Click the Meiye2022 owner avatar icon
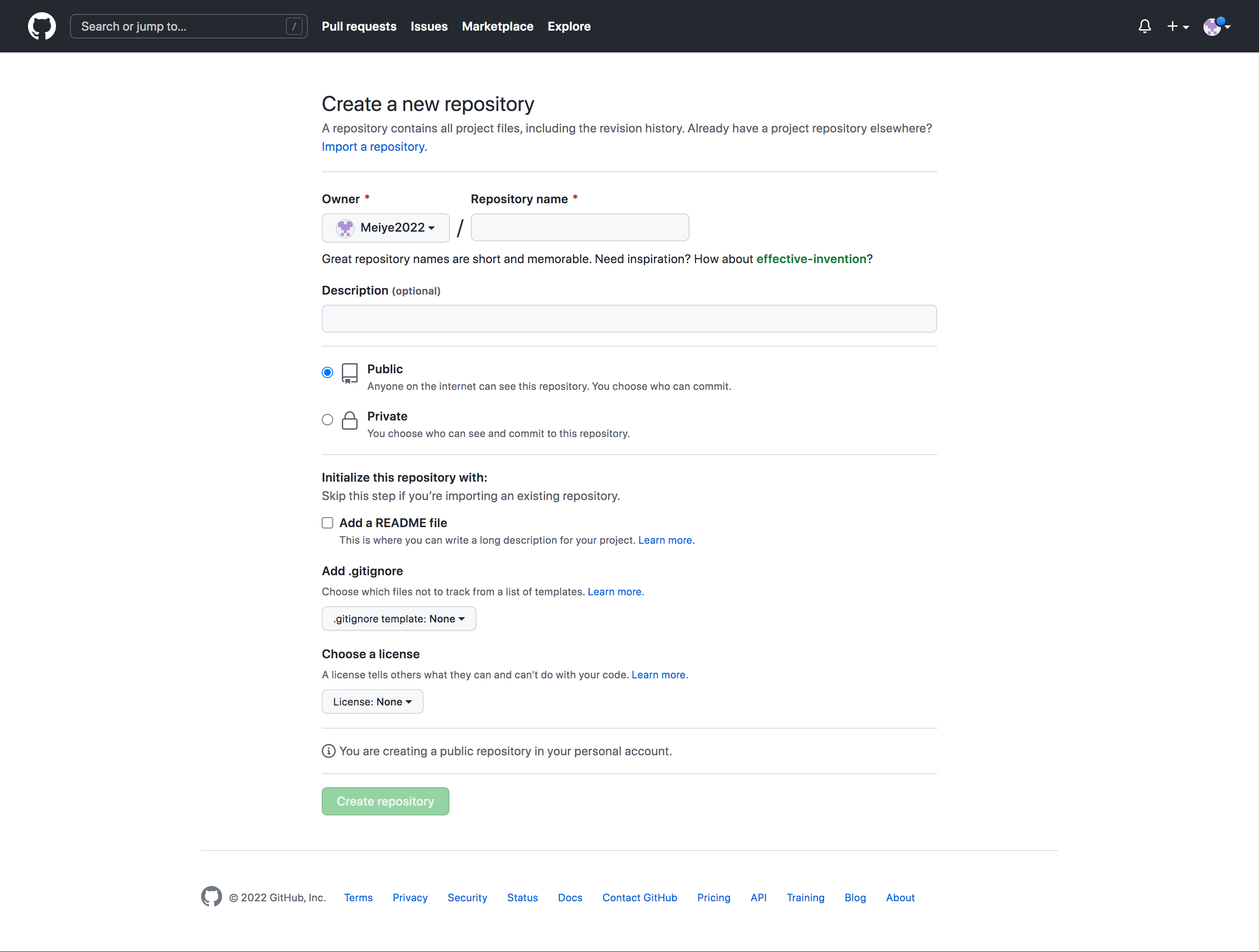 pos(345,228)
